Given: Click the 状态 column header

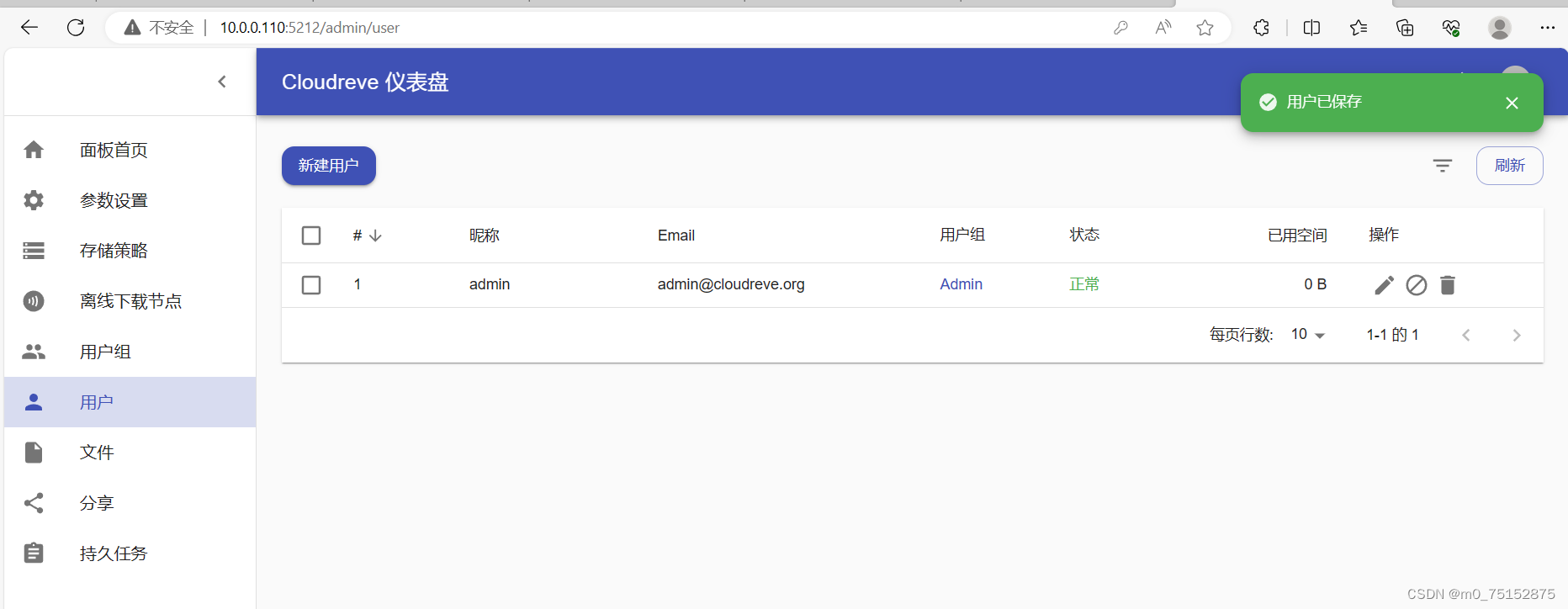Looking at the screenshot, I should [1084, 235].
